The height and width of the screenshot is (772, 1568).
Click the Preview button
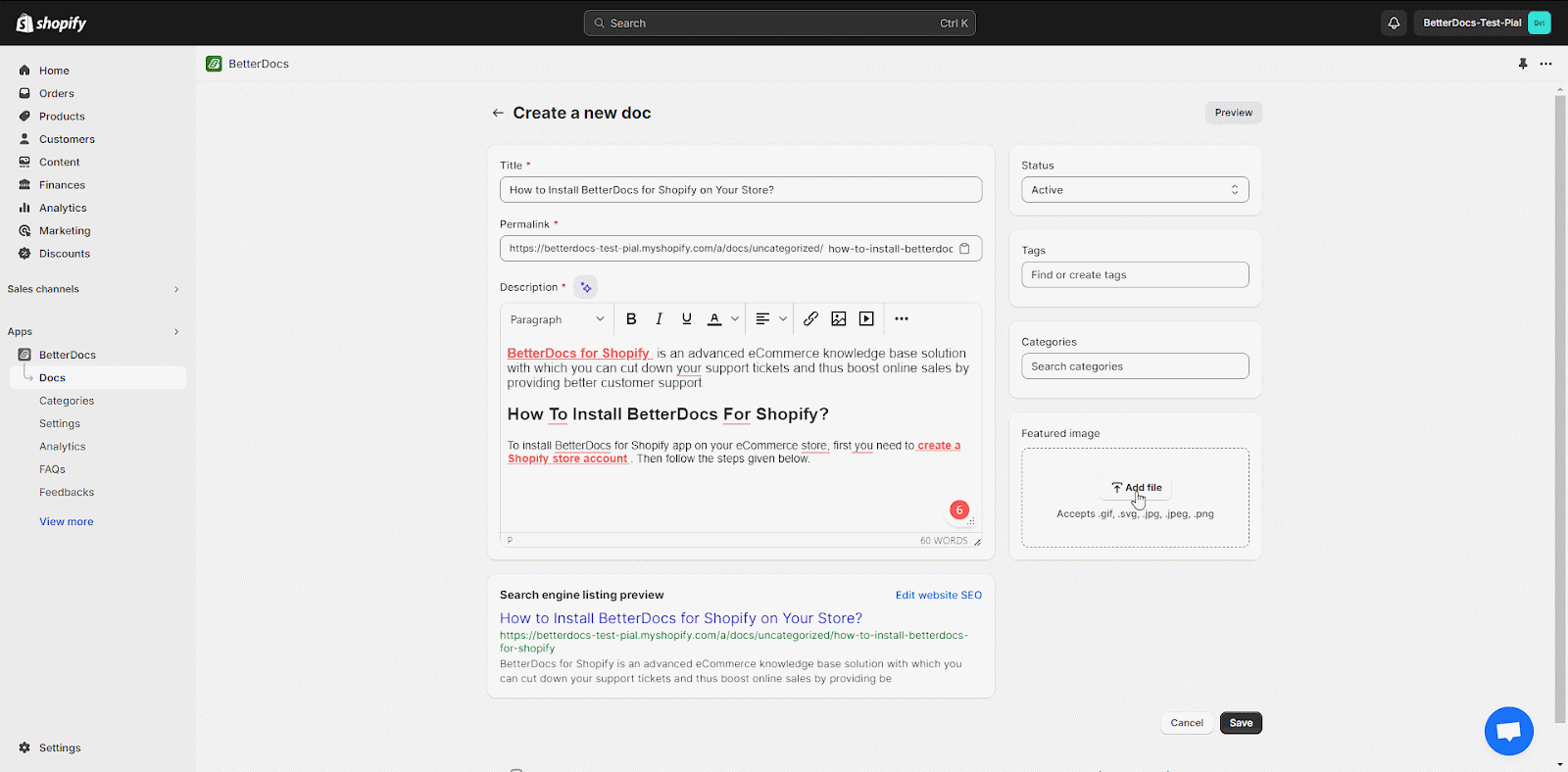1234,113
